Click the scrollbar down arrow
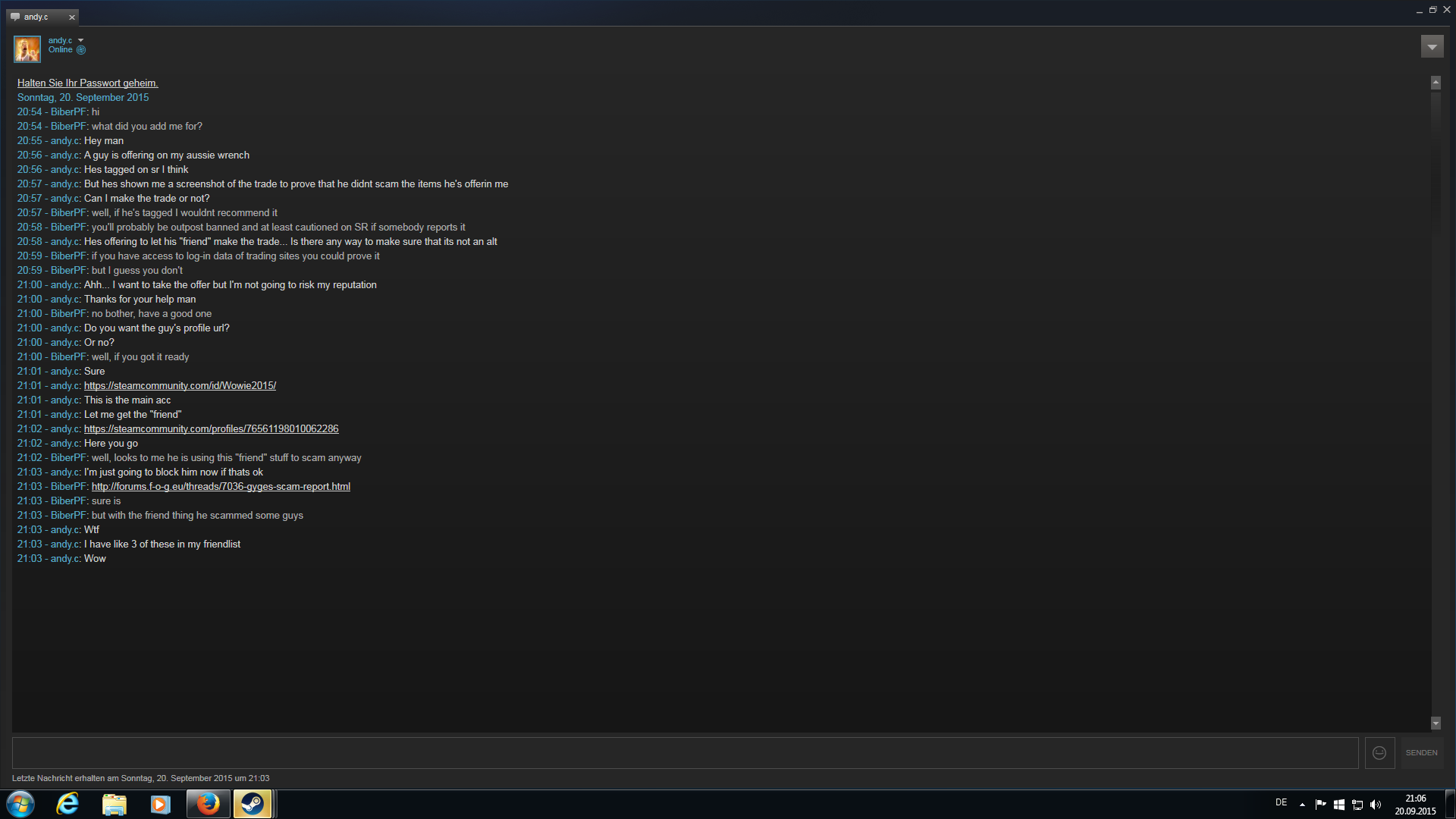This screenshot has width=1456, height=819. (1436, 723)
